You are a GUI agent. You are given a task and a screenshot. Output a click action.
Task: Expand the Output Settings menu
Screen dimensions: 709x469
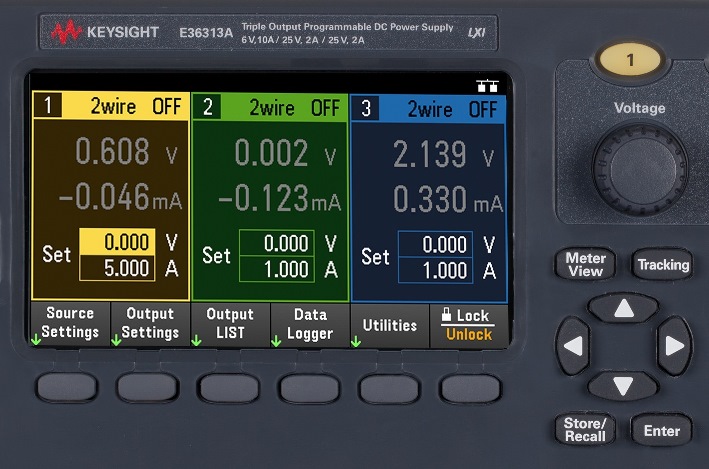[150, 324]
